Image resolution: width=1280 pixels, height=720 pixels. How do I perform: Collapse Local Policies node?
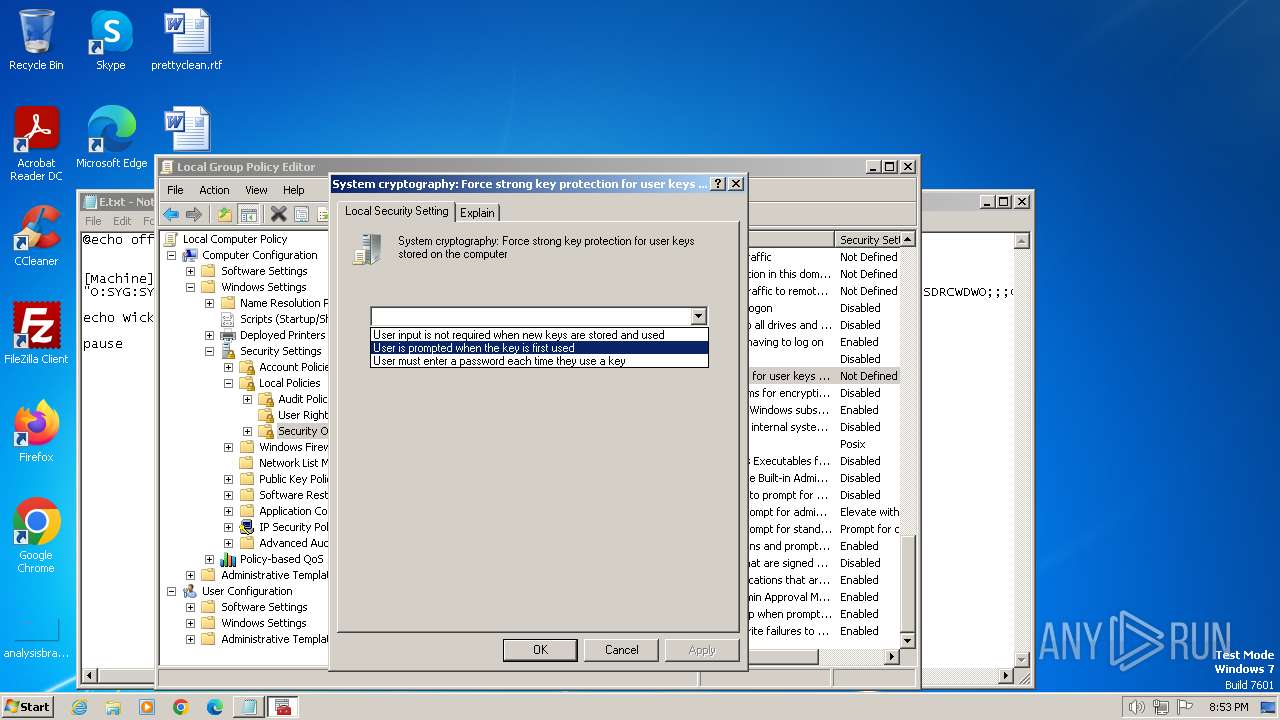228,383
